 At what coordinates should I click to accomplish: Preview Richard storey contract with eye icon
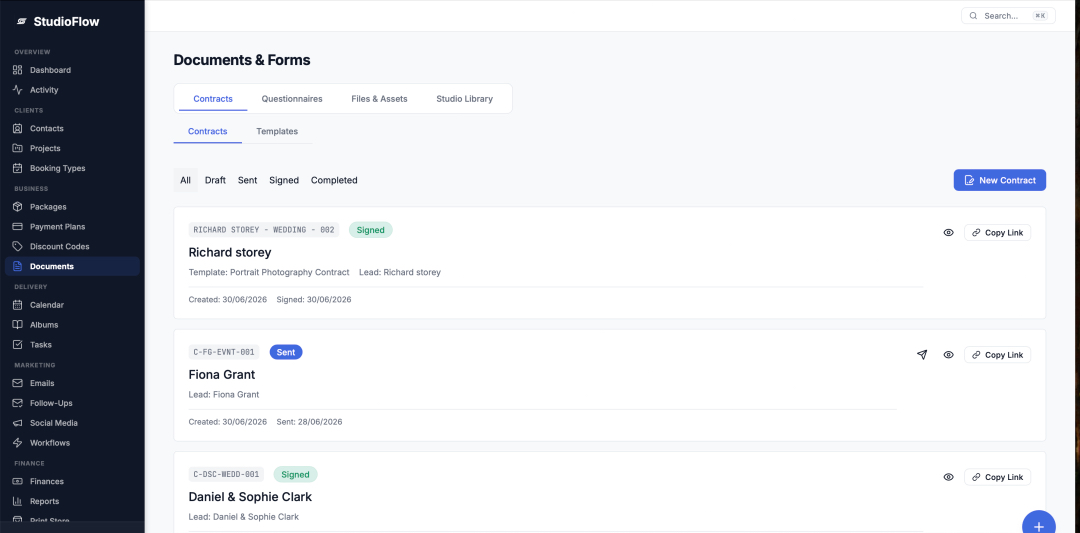coord(948,233)
